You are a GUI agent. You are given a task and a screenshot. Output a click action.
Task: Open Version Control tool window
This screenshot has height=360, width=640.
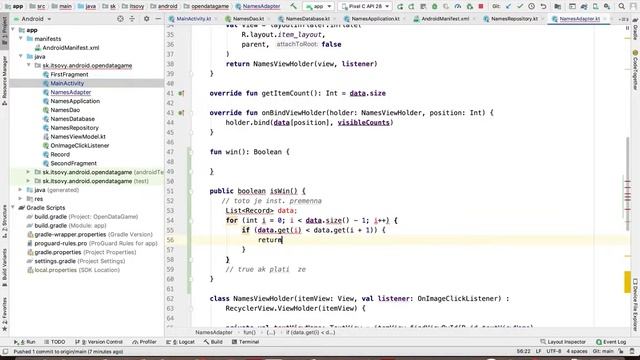(98, 342)
